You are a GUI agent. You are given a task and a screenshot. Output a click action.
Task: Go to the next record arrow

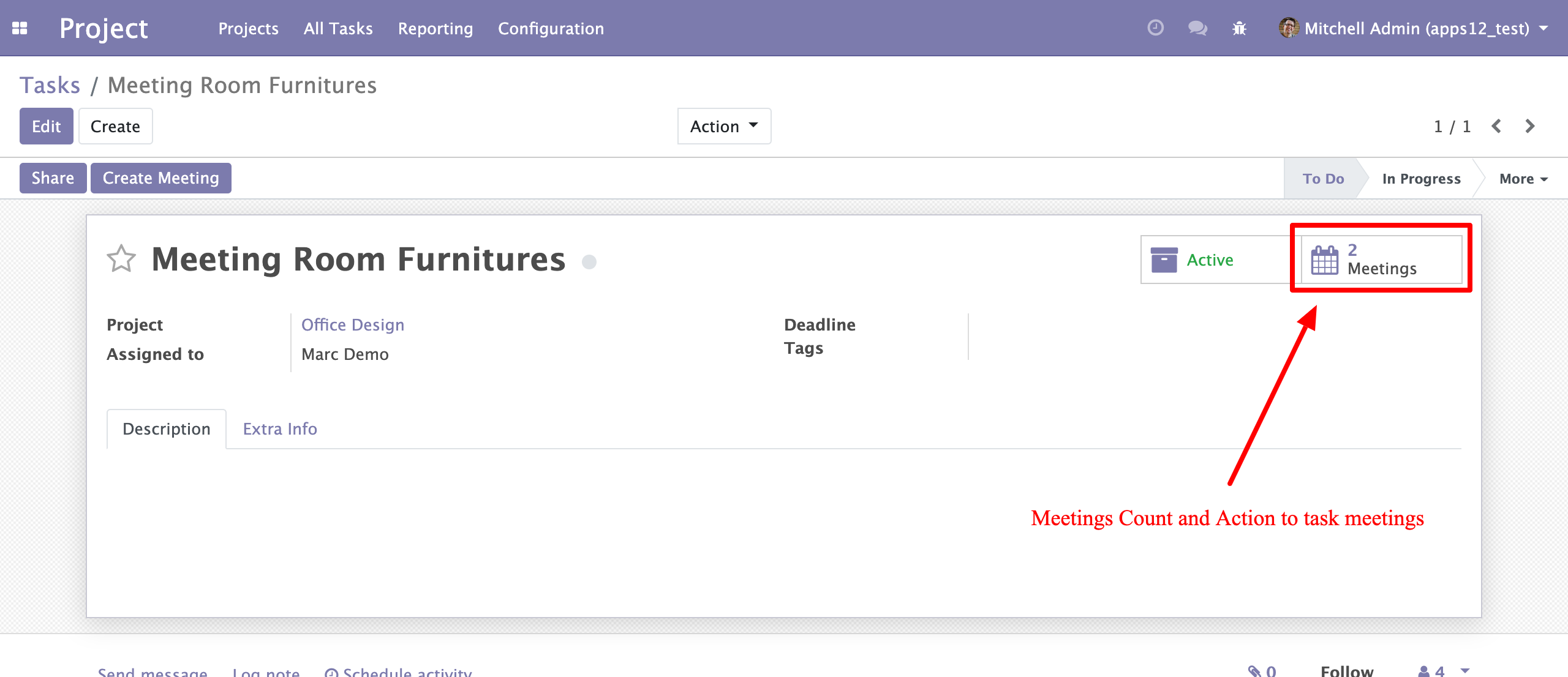point(1530,126)
